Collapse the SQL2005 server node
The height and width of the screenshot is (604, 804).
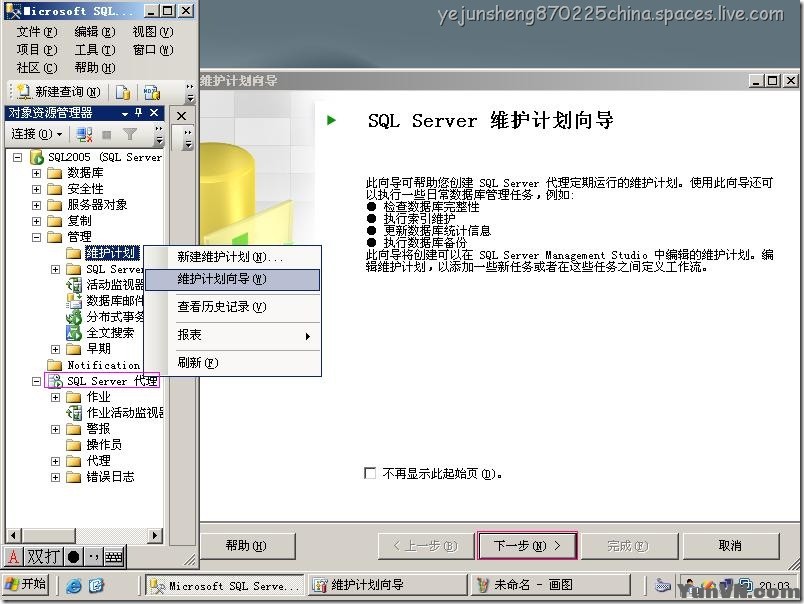click(17, 157)
